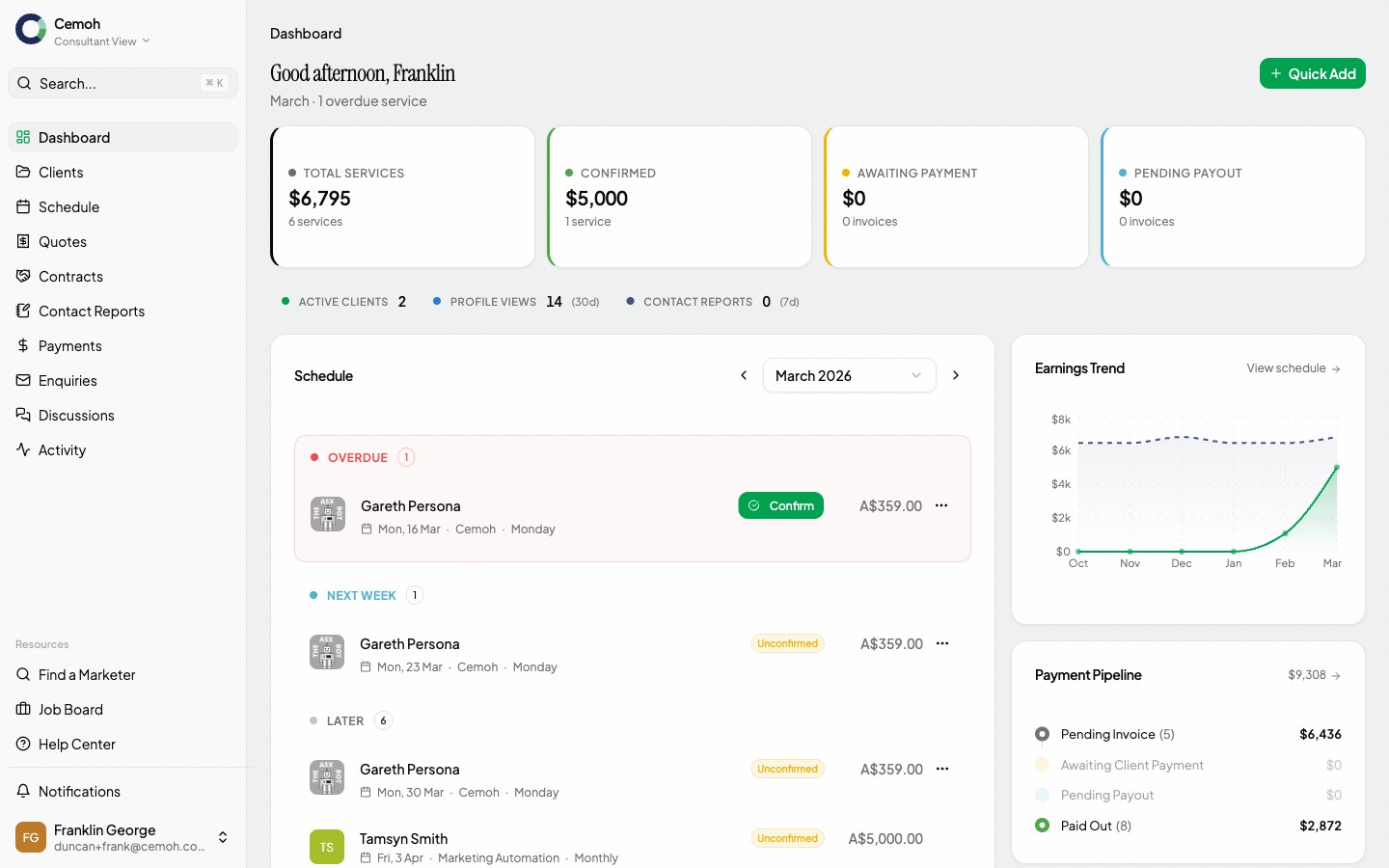1389x868 pixels.
Task: Click the Quick Add button
Action: (1312, 73)
